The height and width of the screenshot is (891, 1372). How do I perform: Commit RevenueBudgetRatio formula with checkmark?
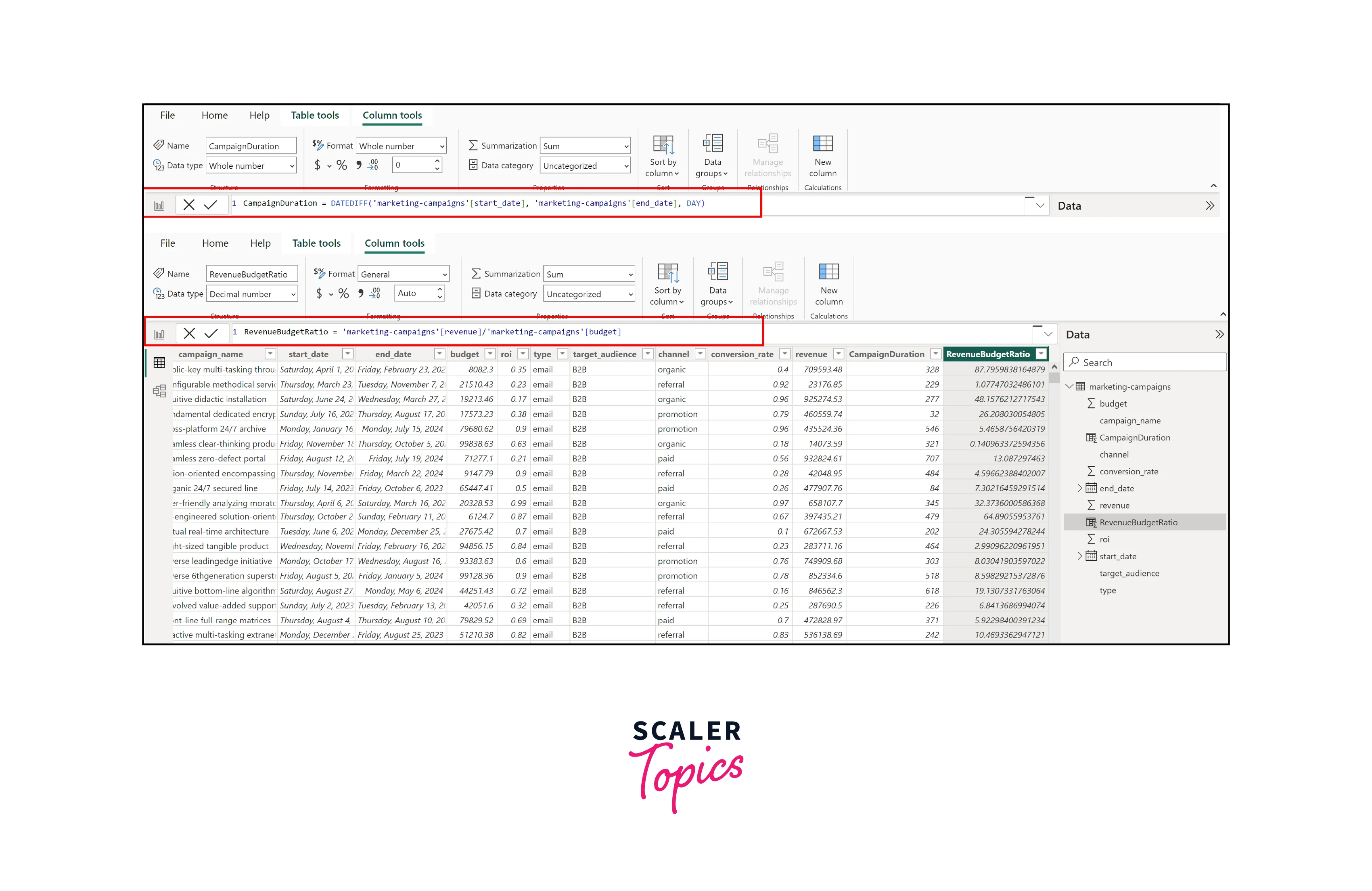[211, 333]
